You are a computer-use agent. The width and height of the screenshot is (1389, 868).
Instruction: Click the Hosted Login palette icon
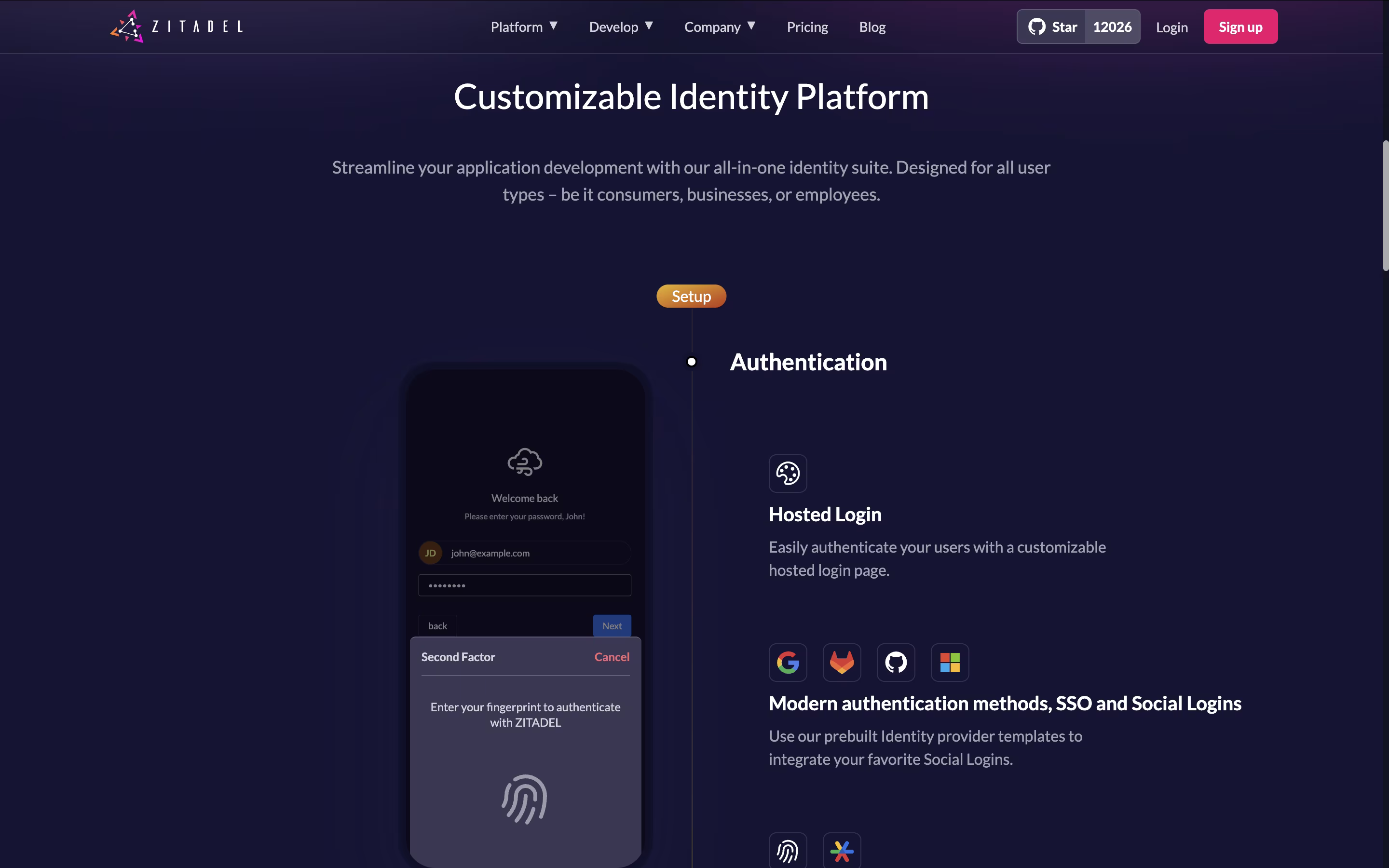click(788, 474)
